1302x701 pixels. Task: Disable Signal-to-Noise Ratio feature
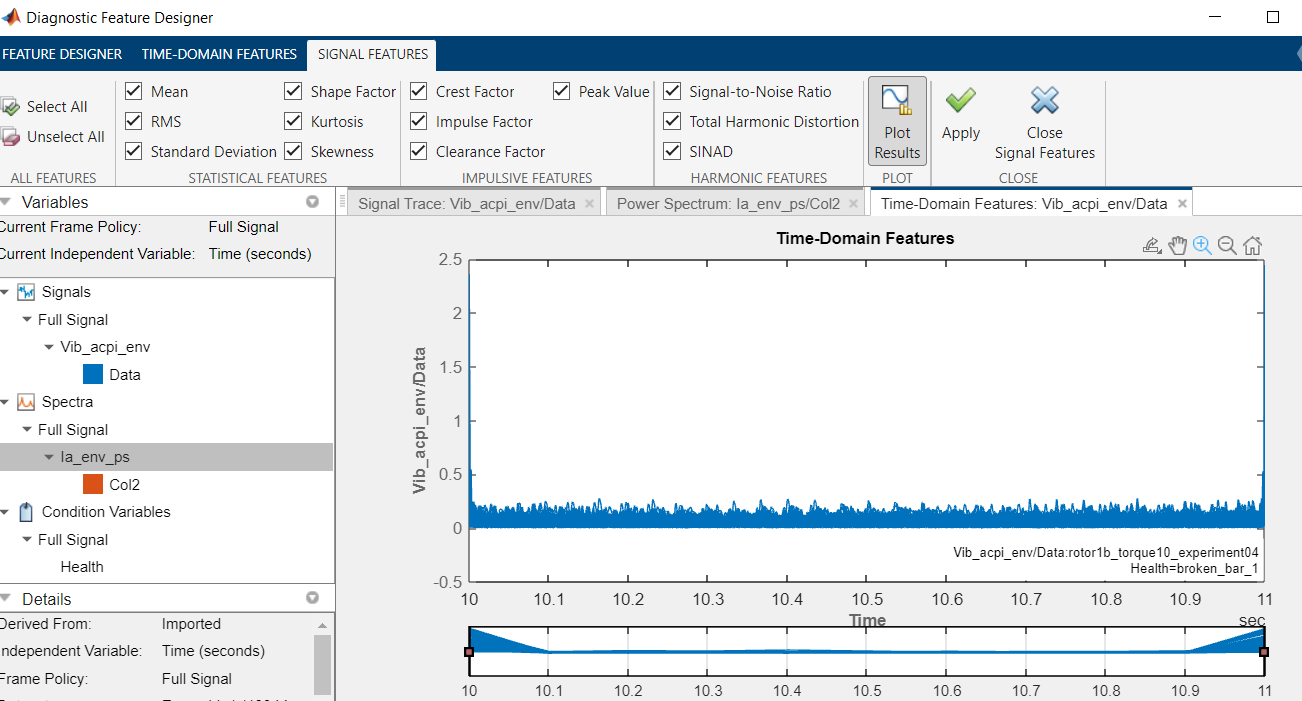pos(672,91)
